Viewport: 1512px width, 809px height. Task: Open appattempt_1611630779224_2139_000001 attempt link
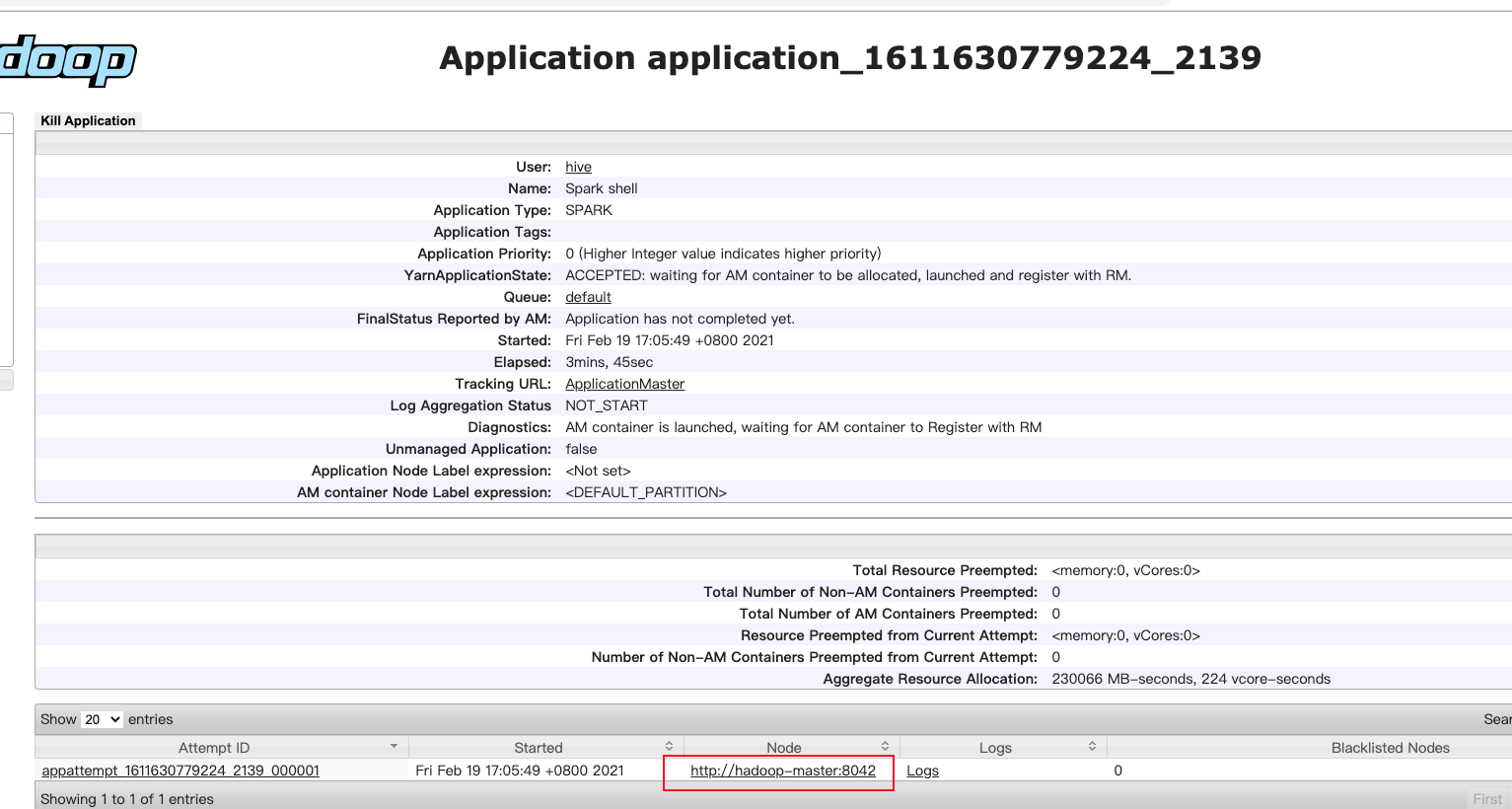tap(180, 771)
